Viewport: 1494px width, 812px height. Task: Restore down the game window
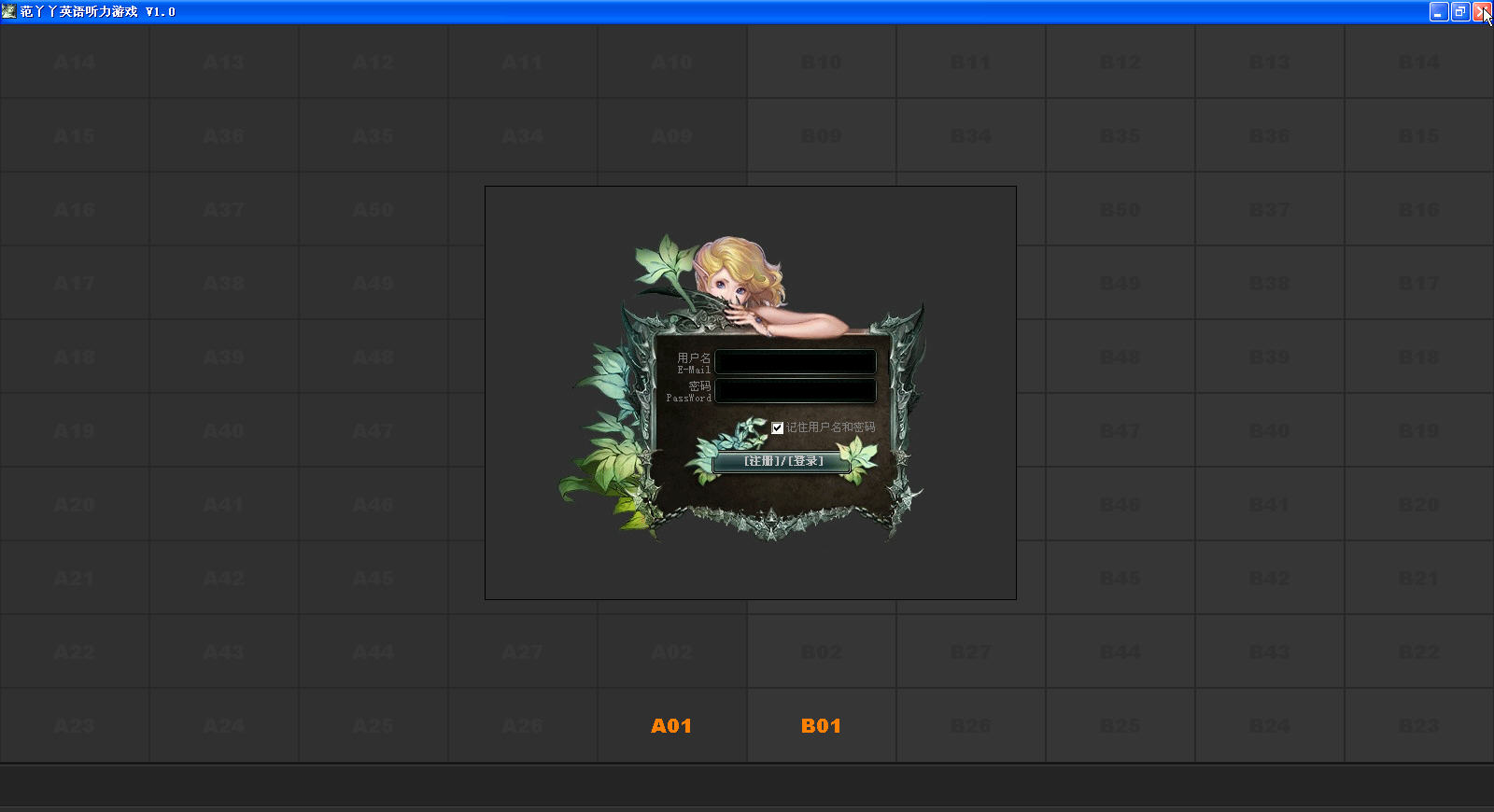(1460, 11)
